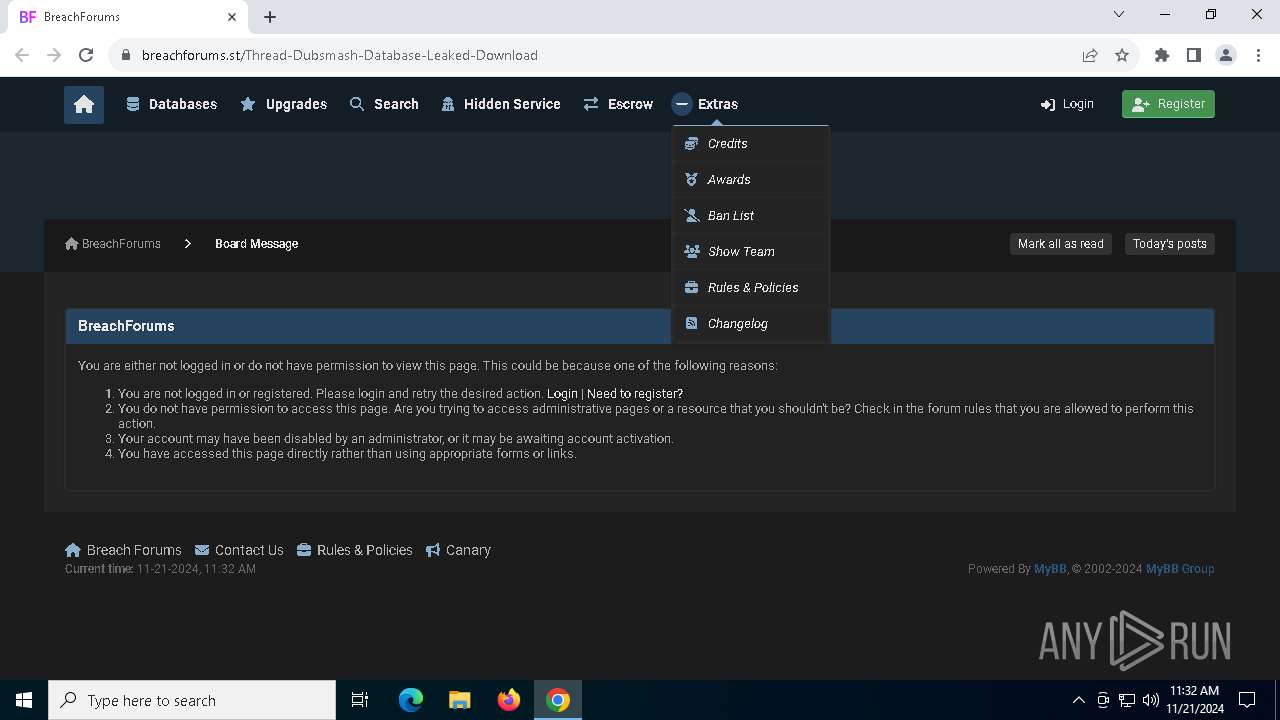Viewport: 1280px width, 720px height.
Task: Reload the page with the refresh icon
Action: click(86, 55)
